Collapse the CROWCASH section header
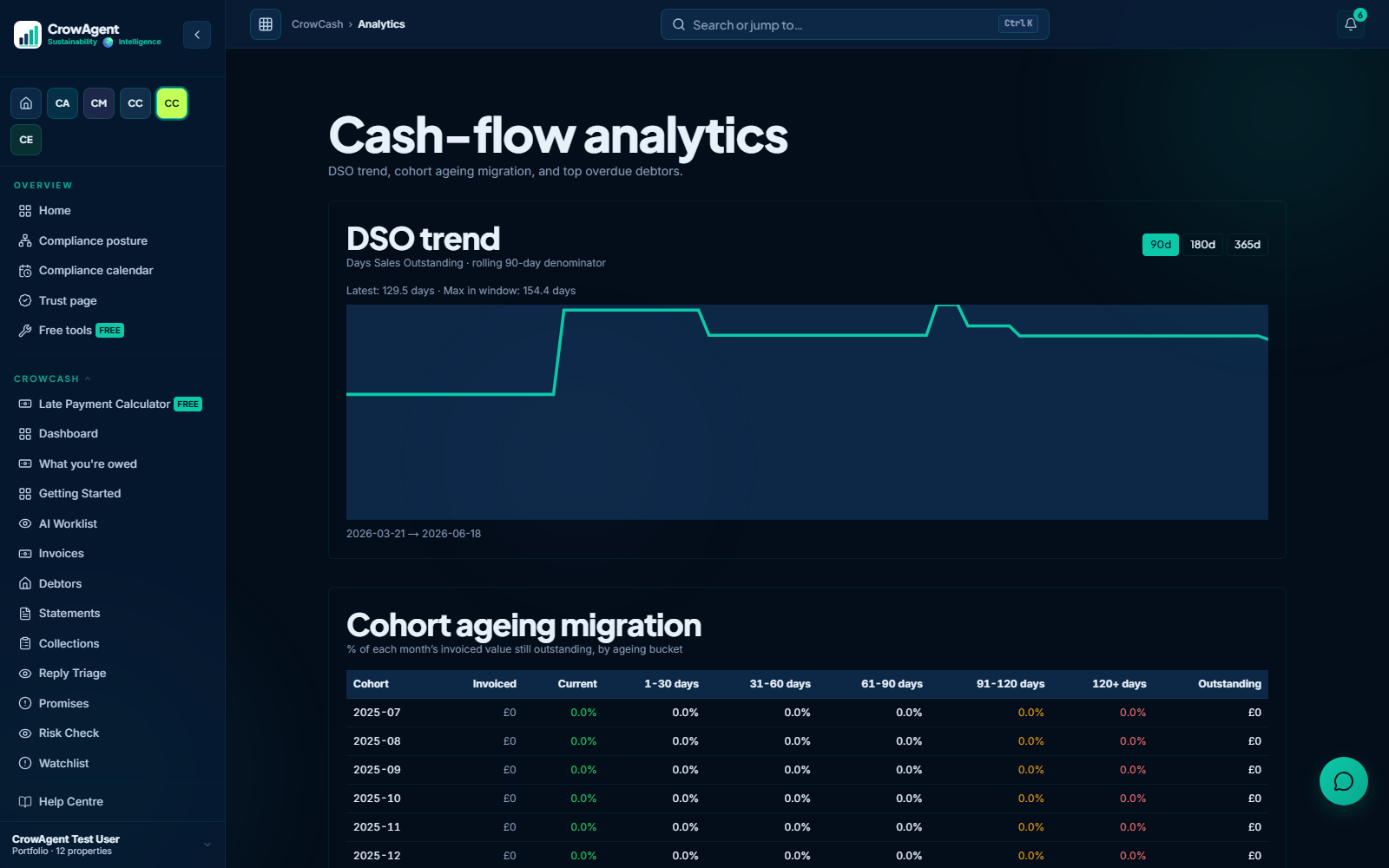 pos(52,379)
